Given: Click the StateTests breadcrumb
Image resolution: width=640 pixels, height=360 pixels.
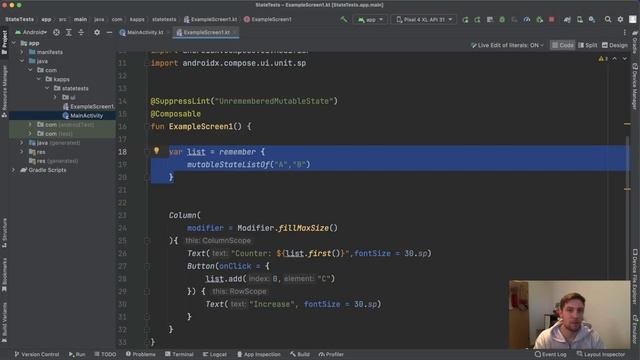Looking at the screenshot, I should pyautogui.click(x=19, y=19).
